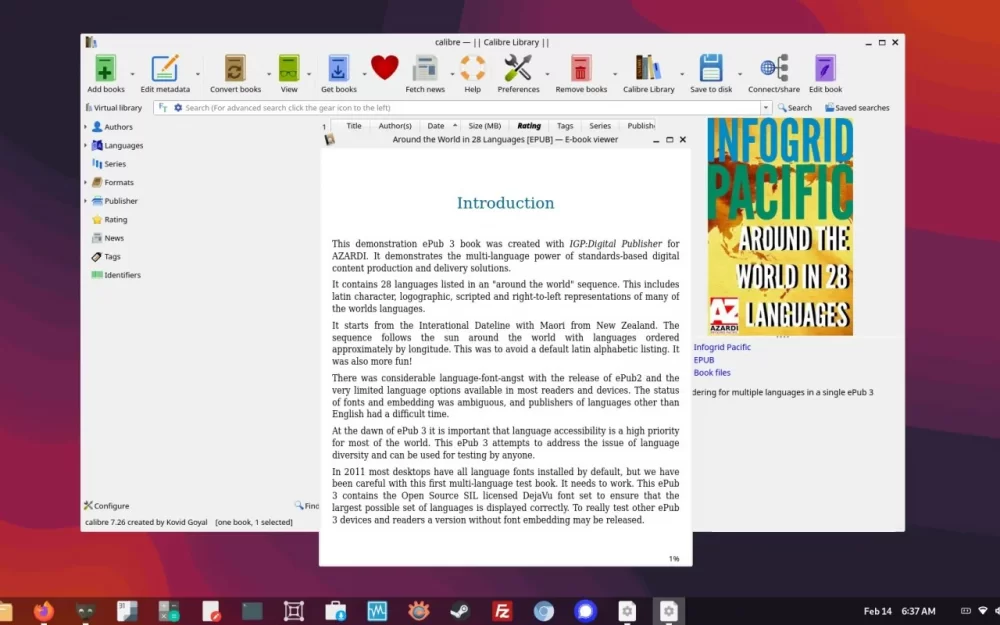Toggle full text search icon in search bar

(163, 108)
